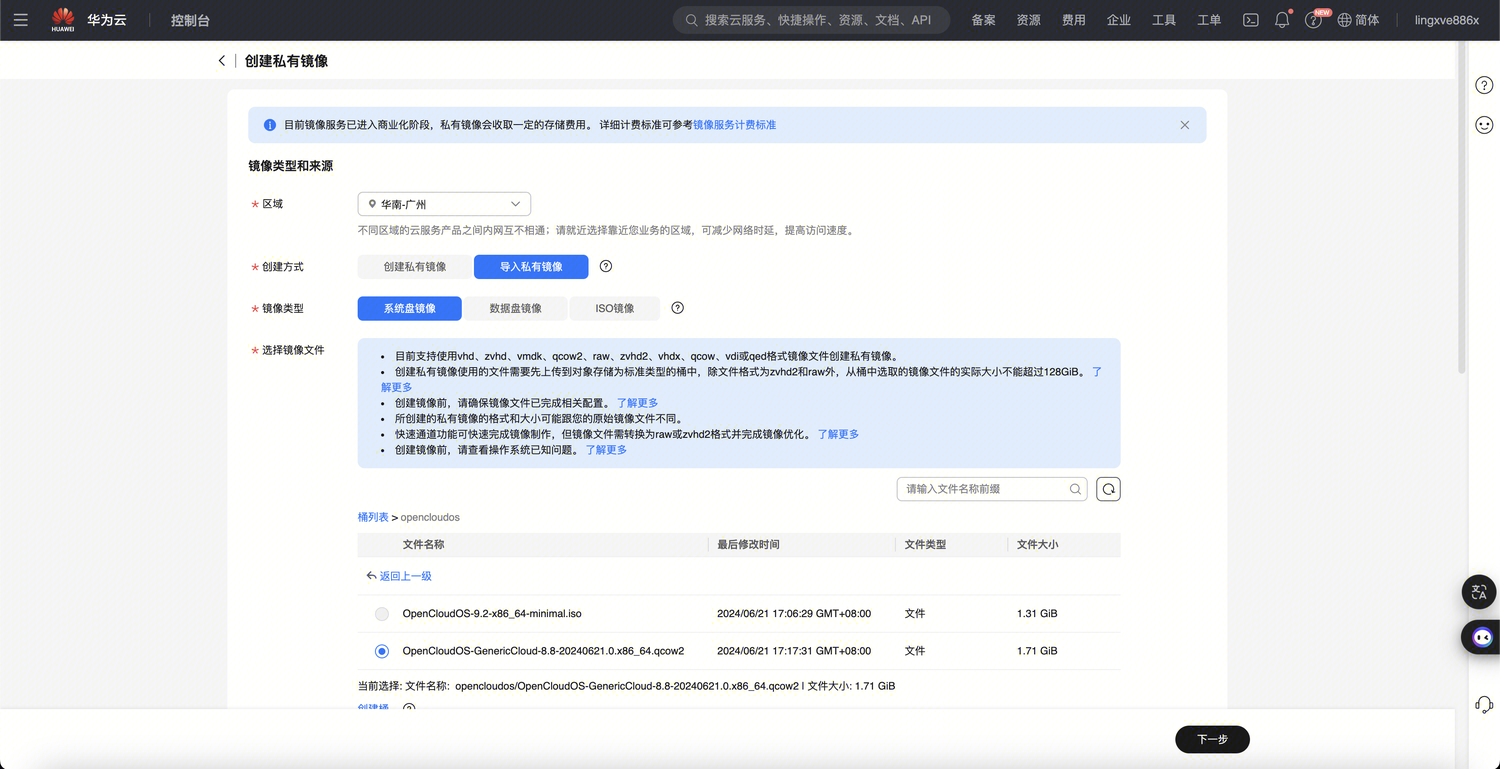
Task: Click file name OpenCloudOS-9.2-x86_64-minimal.iso
Action: pos(492,614)
